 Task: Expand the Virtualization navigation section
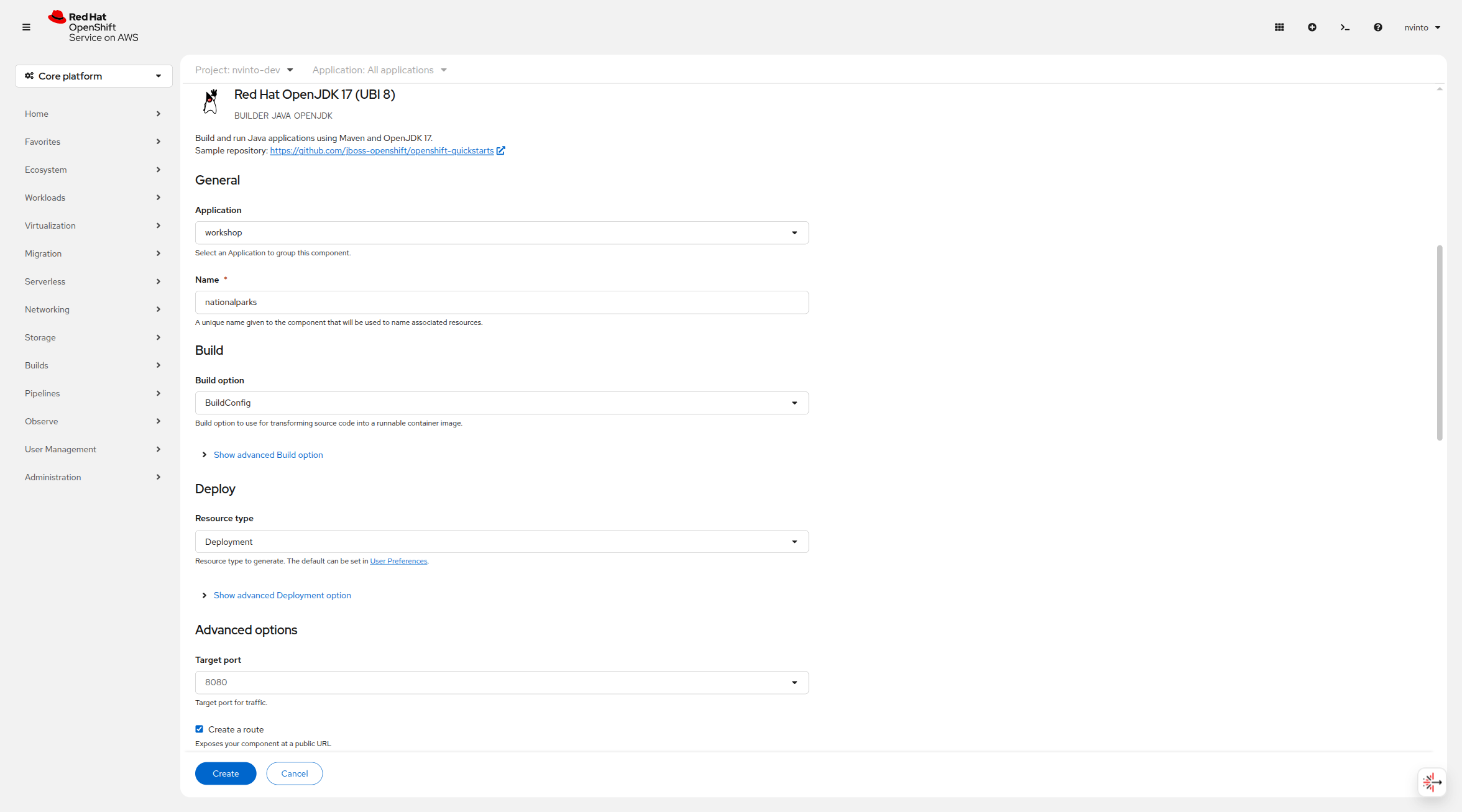click(93, 226)
